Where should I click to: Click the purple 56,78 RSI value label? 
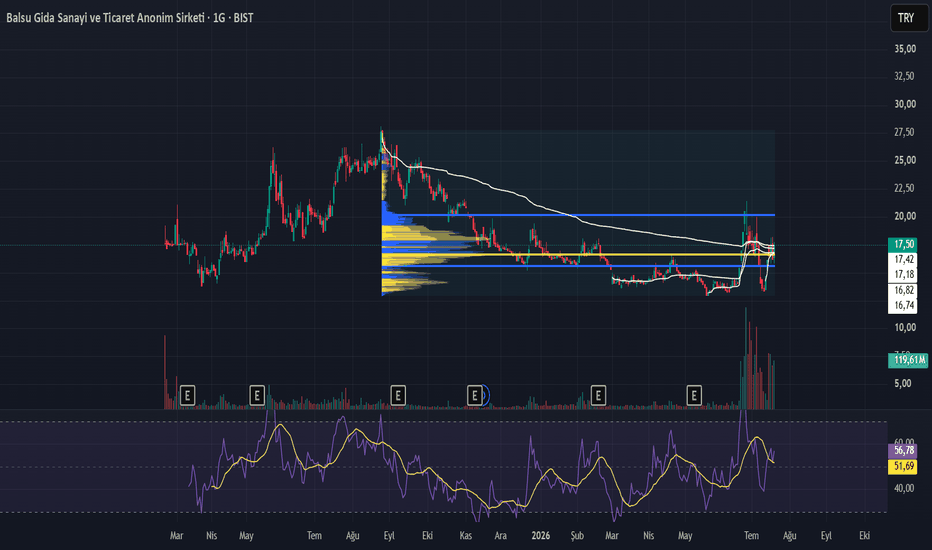pyautogui.click(x=903, y=451)
